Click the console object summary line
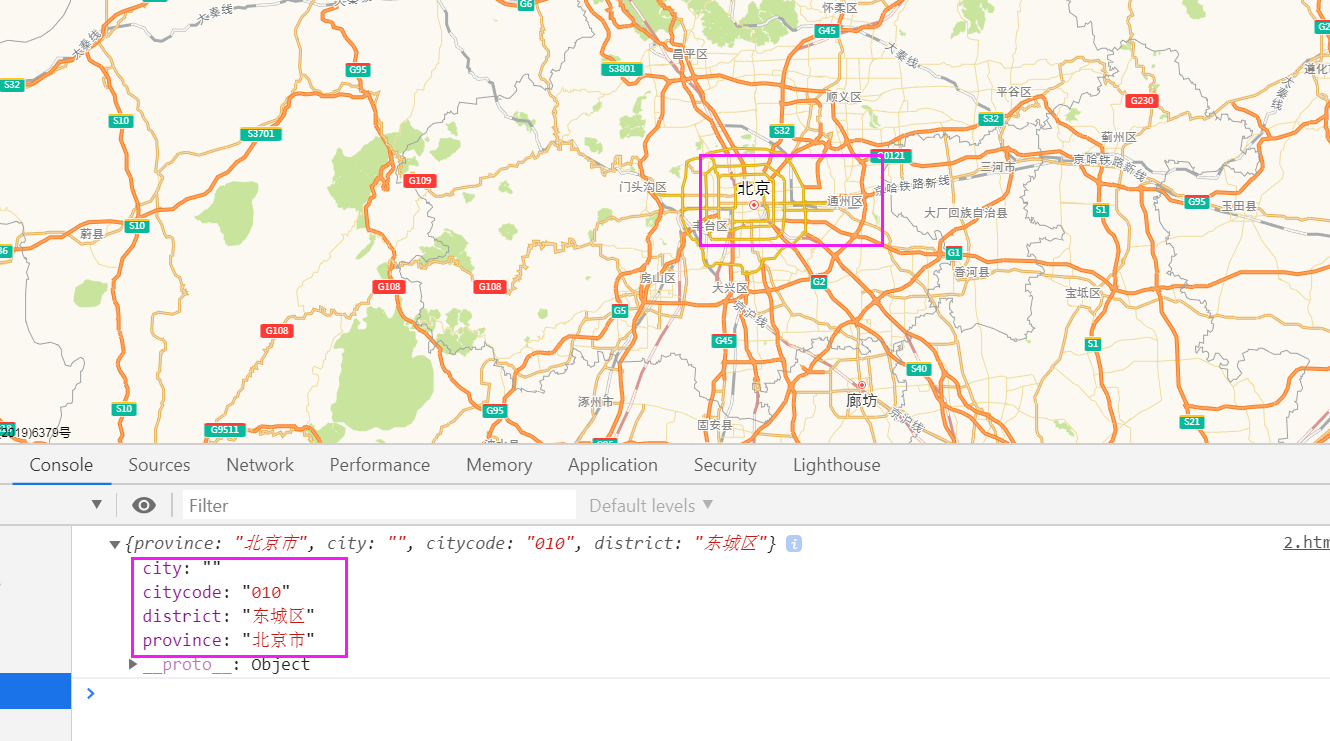 point(451,544)
